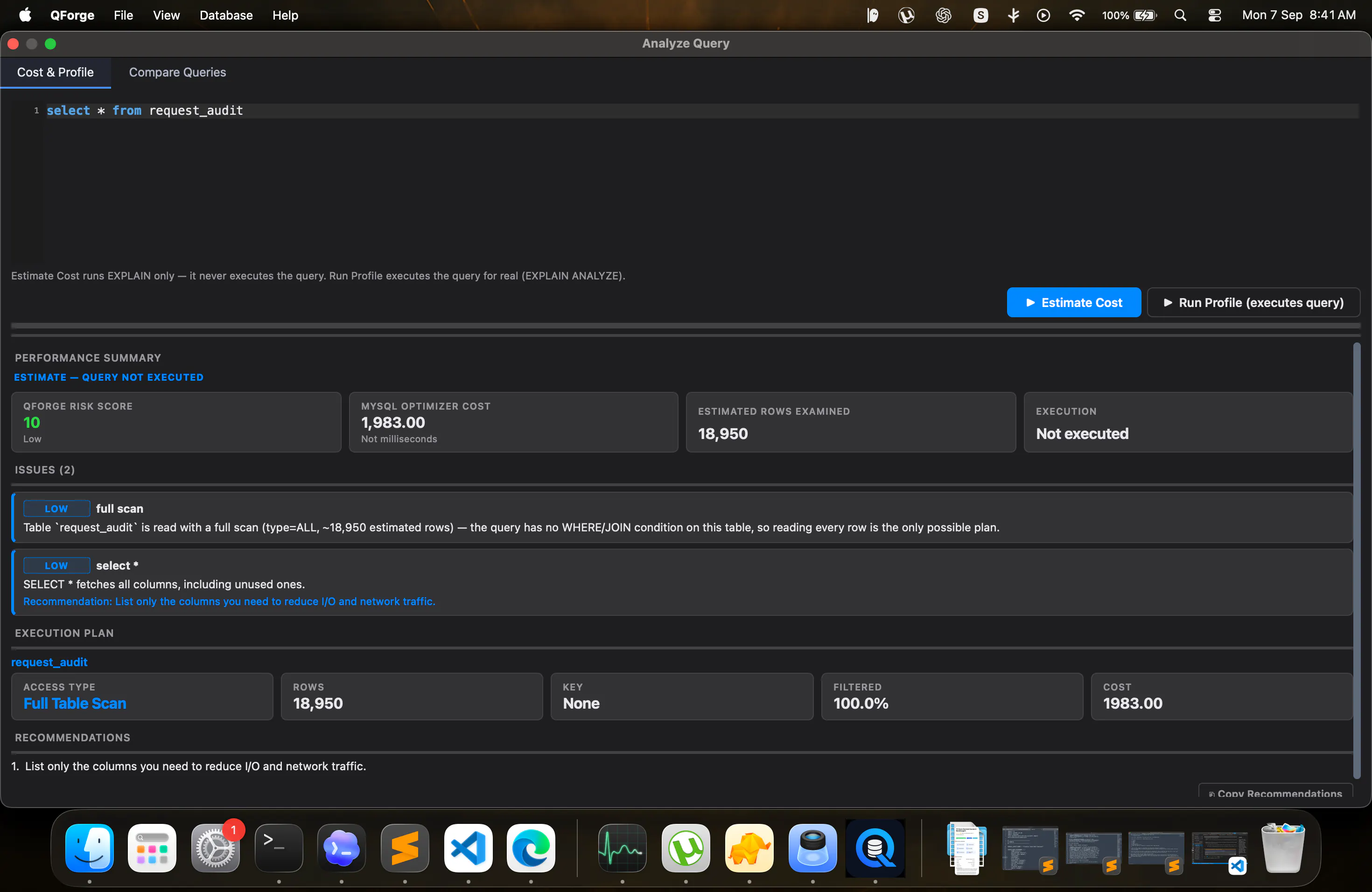Click the 'Not executed' Execution value
Viewport: 1372px width, 892px height.
tap(1082, 433)
